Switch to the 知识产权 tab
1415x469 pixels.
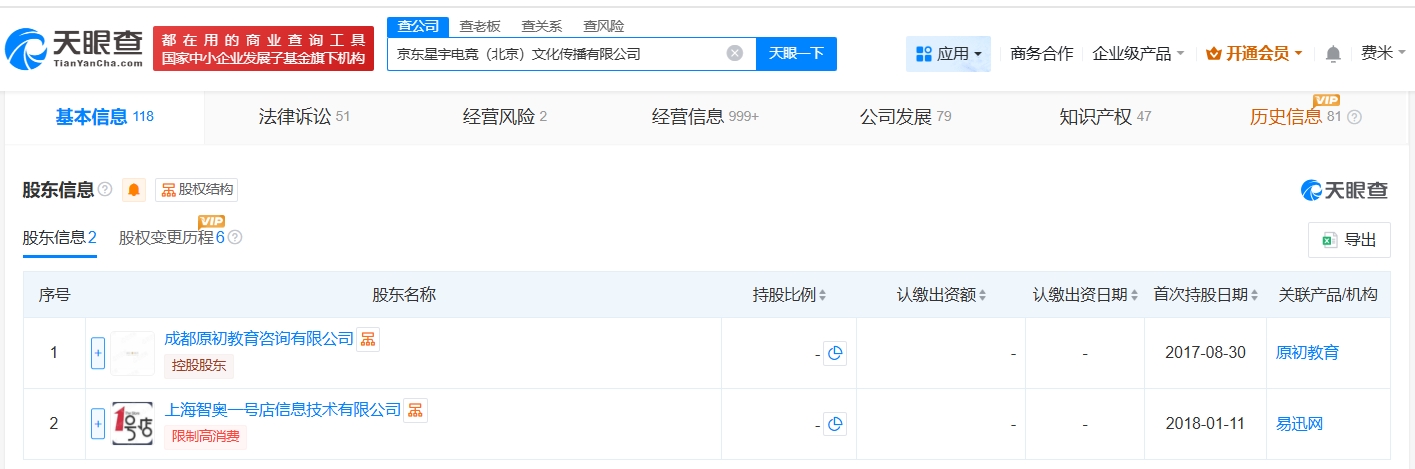(x=1105, y=117)
